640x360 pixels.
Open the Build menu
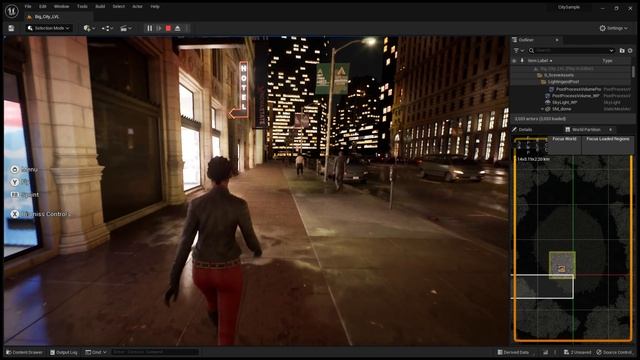(x=100, y=7)
